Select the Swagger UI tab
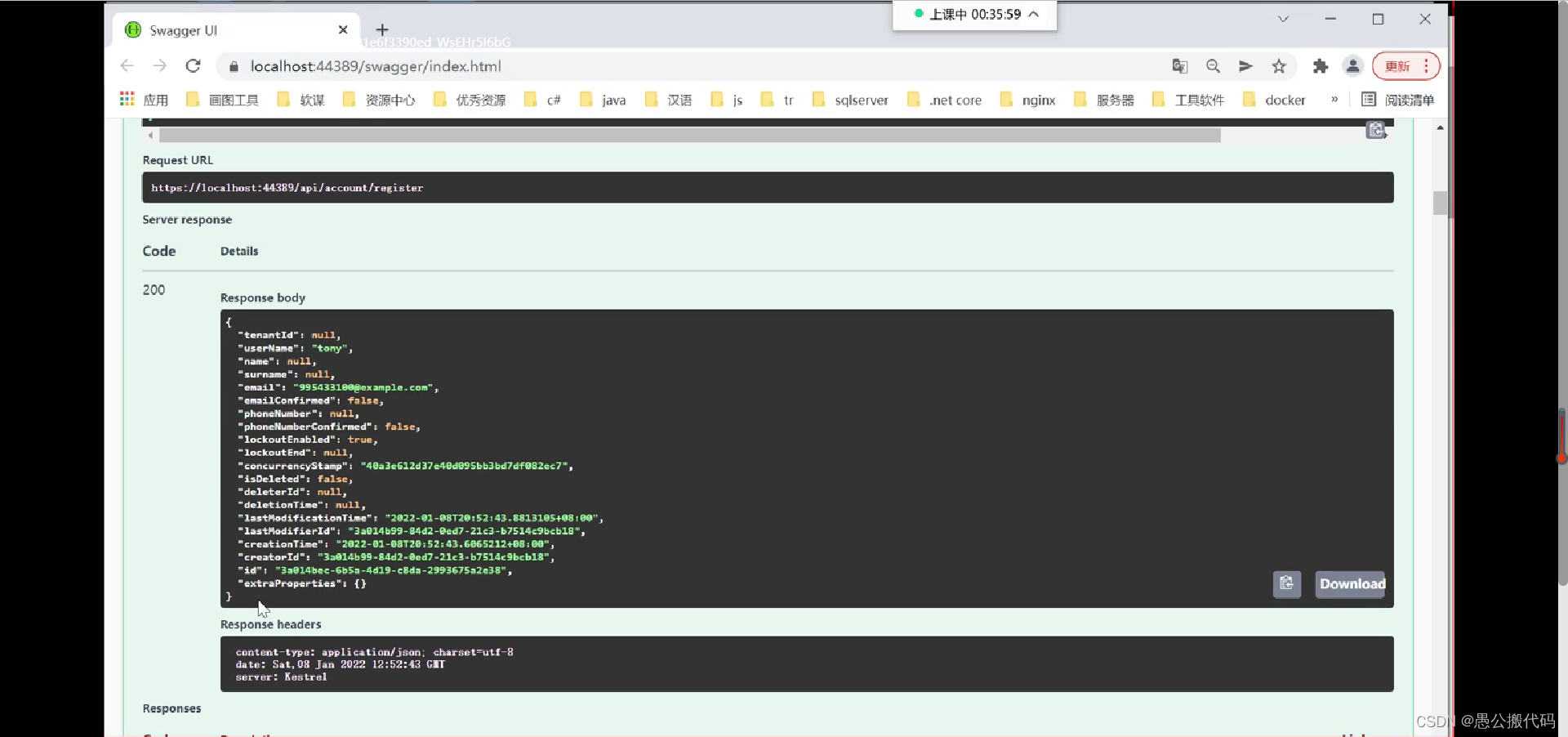The width and height of the screenshot is (1568, 737). point(237,30)
